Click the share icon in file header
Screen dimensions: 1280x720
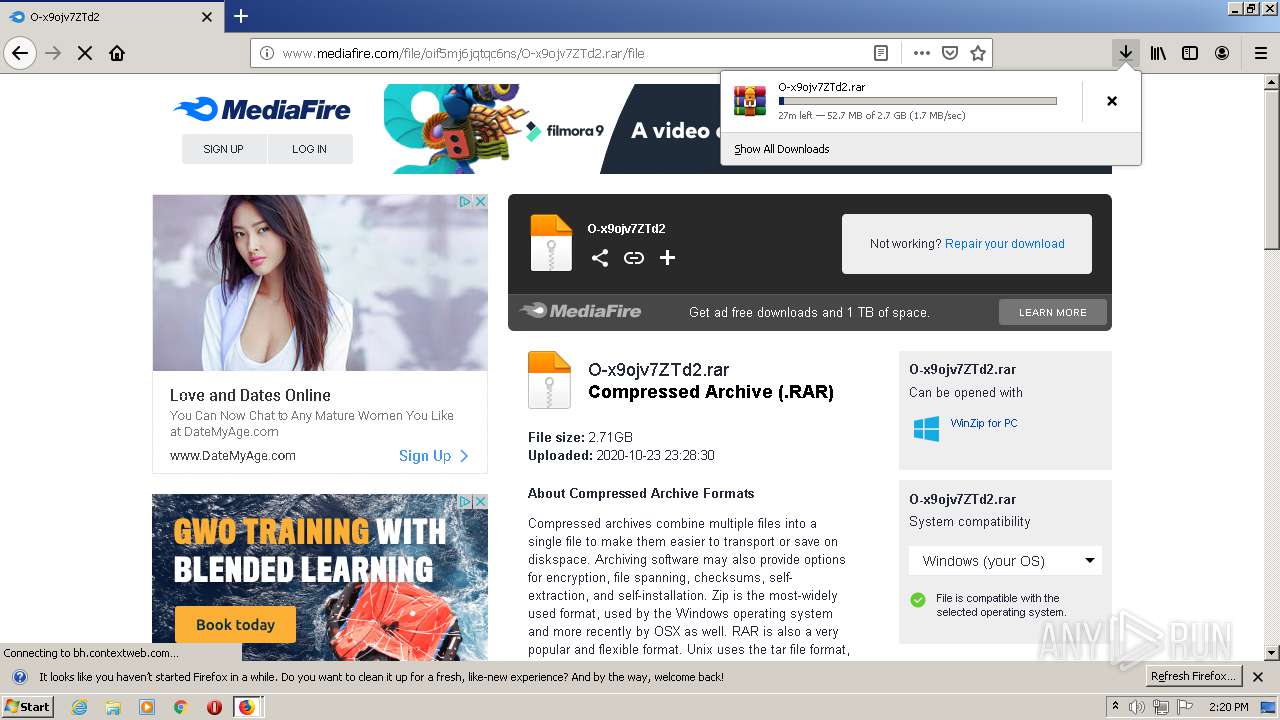(599, 258)
